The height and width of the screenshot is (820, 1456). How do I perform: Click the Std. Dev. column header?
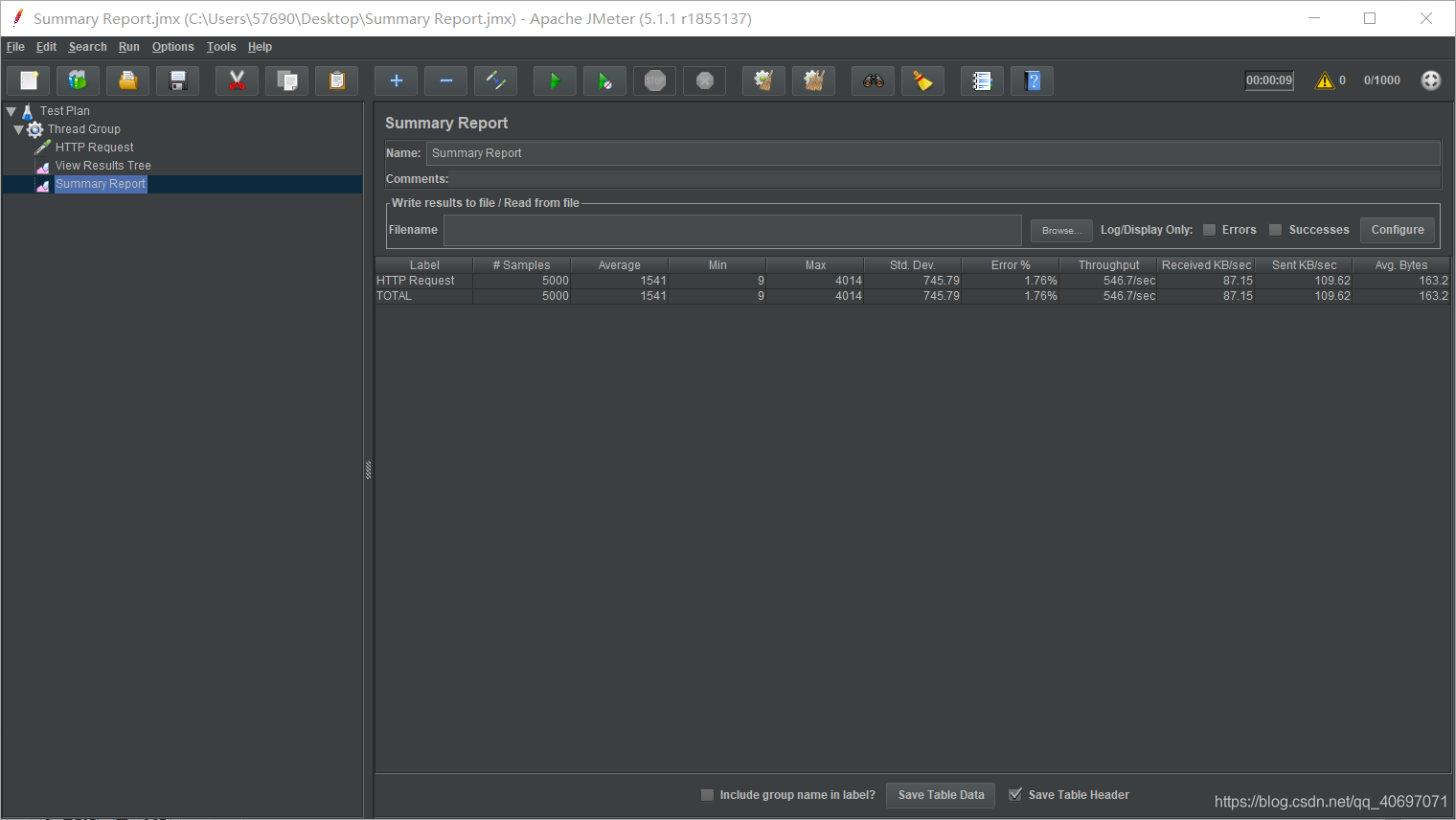(912, 265)
